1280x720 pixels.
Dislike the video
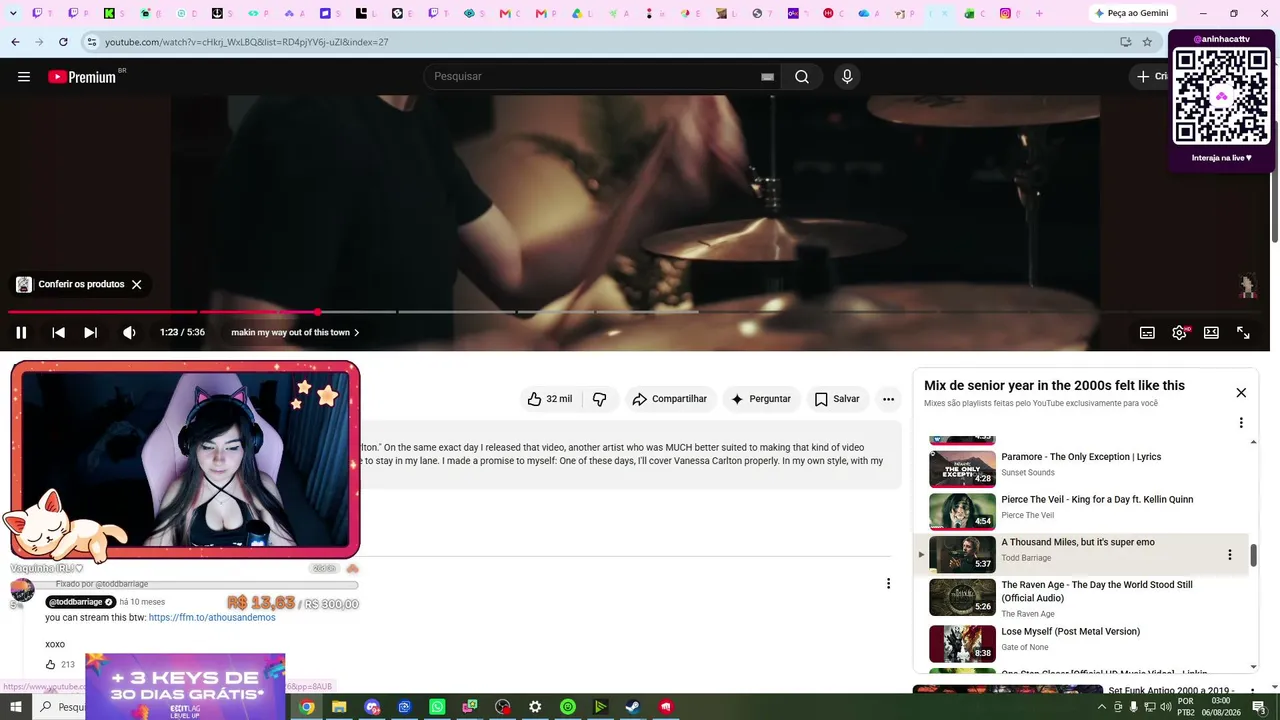(600, 399)
